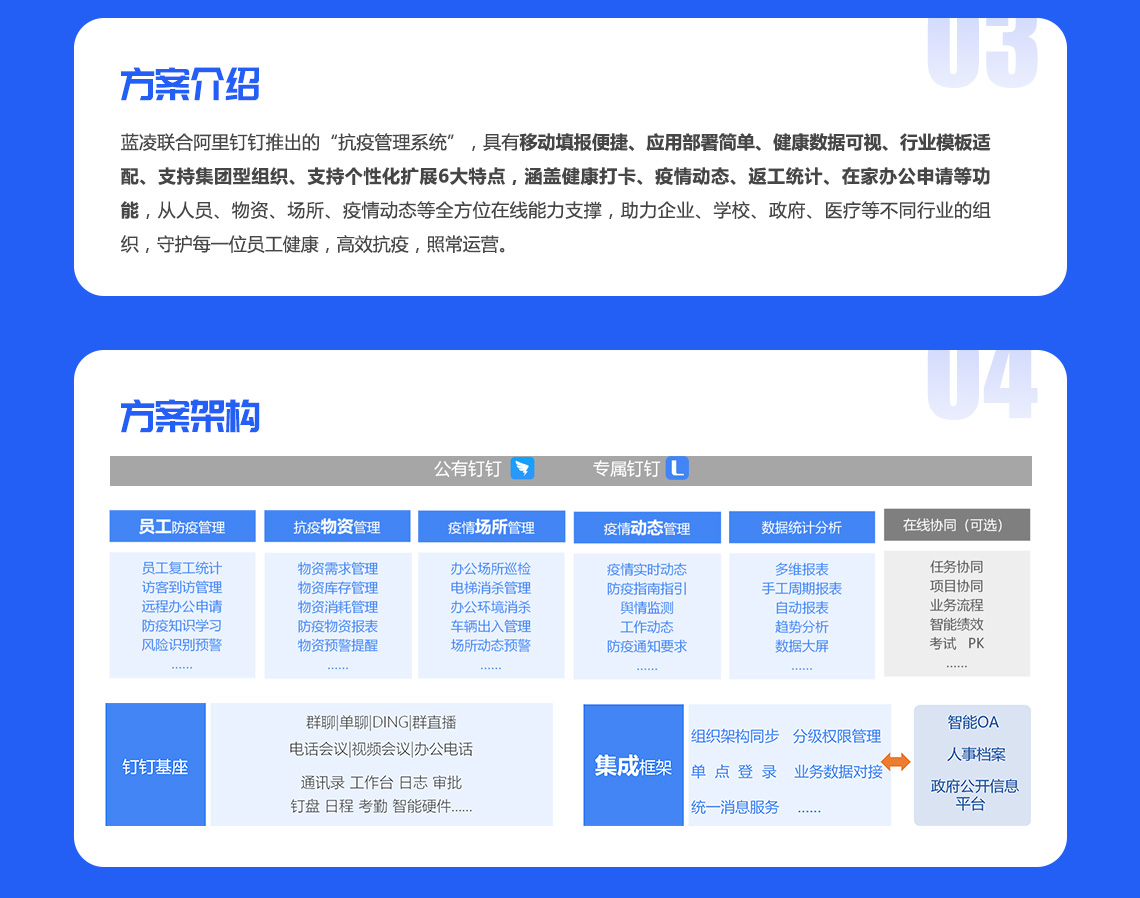Select the 防疫知识学习 entry

[x=182, y=625]
